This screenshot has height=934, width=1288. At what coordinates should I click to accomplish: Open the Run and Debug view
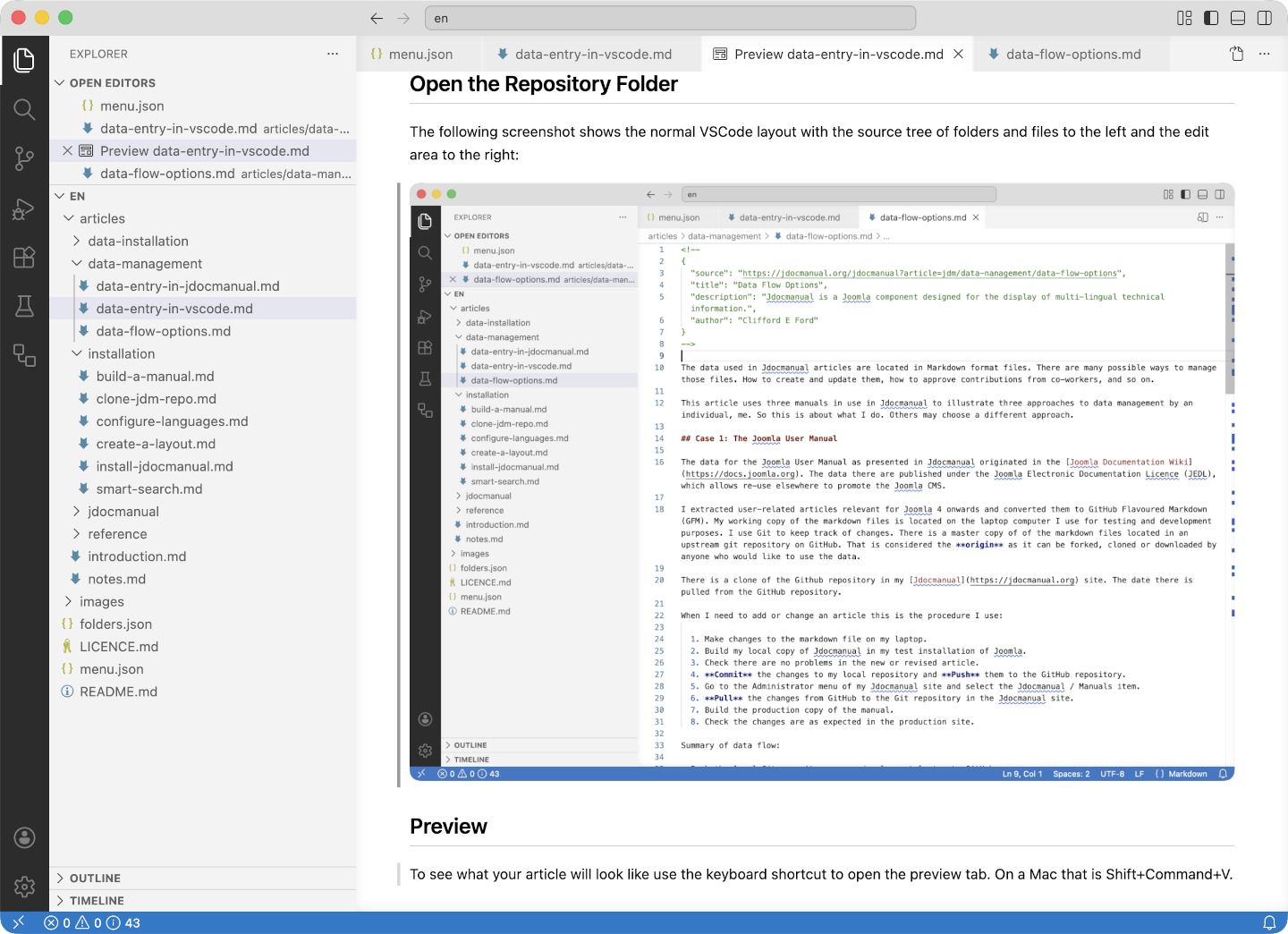24,208
